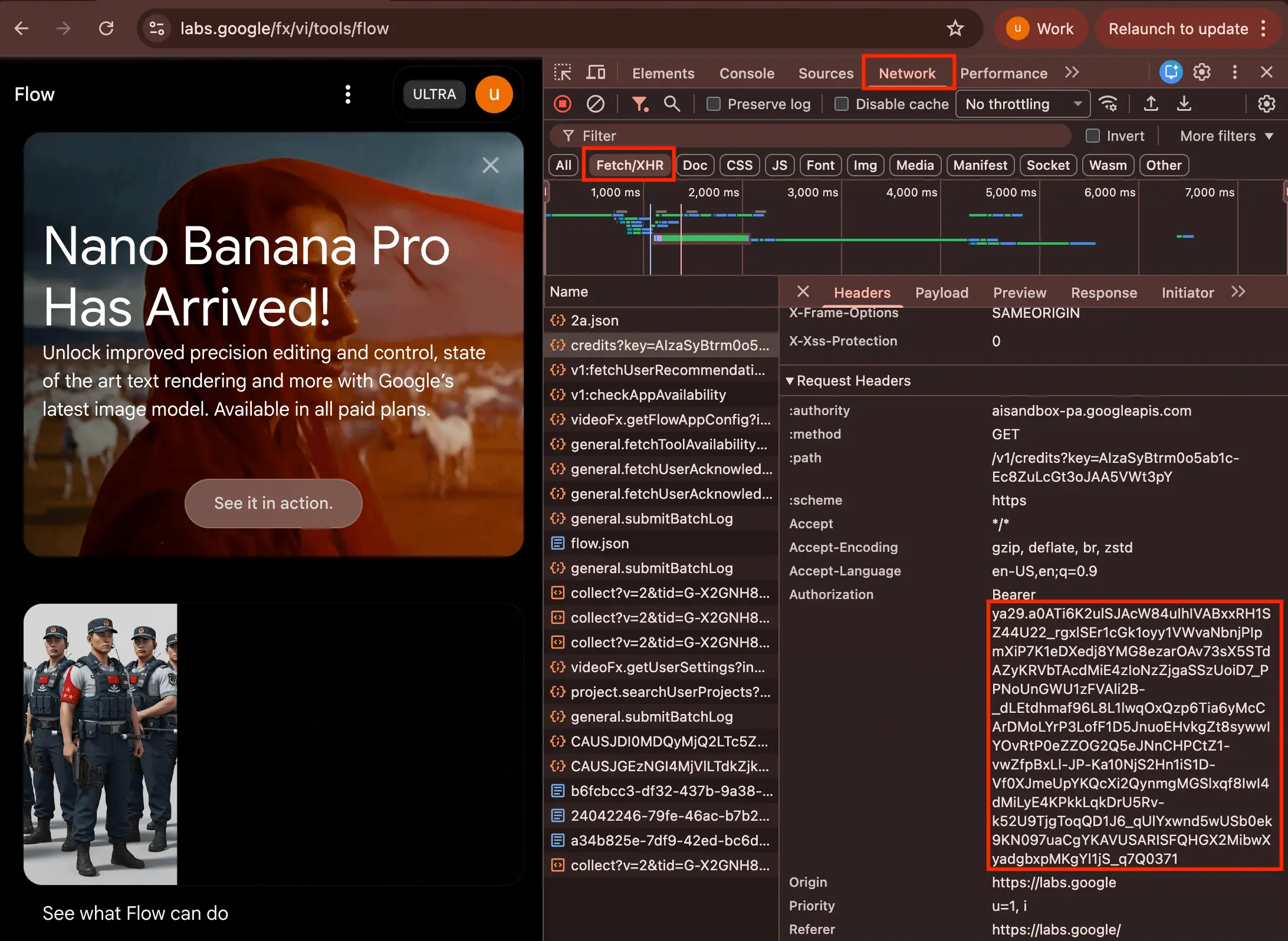
Task: Select the inspect element tool in DevTools
Action: (563, 72)
